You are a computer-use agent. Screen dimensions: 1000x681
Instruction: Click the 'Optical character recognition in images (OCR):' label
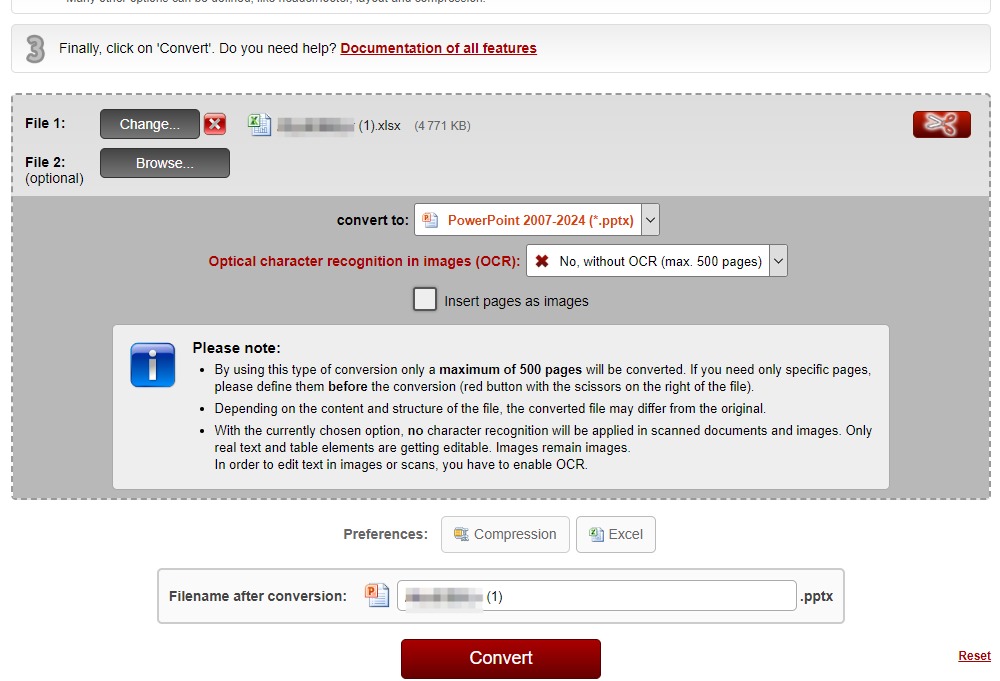[364, 261]
